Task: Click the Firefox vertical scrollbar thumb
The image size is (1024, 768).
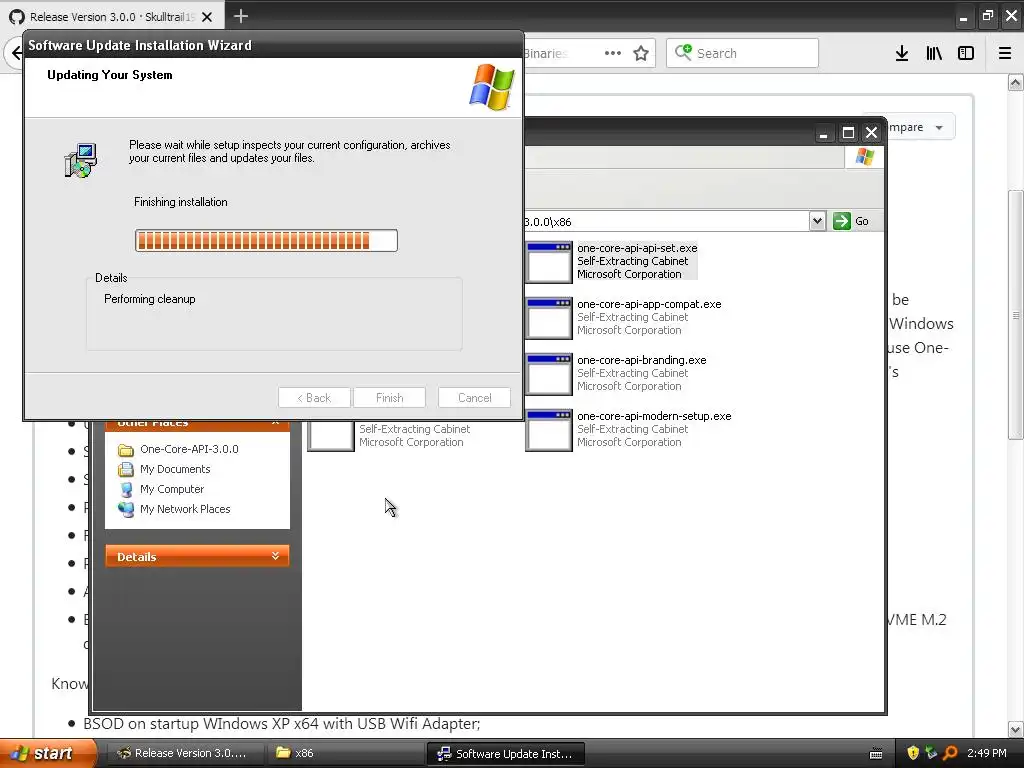Action: (x=1015, y=315)
